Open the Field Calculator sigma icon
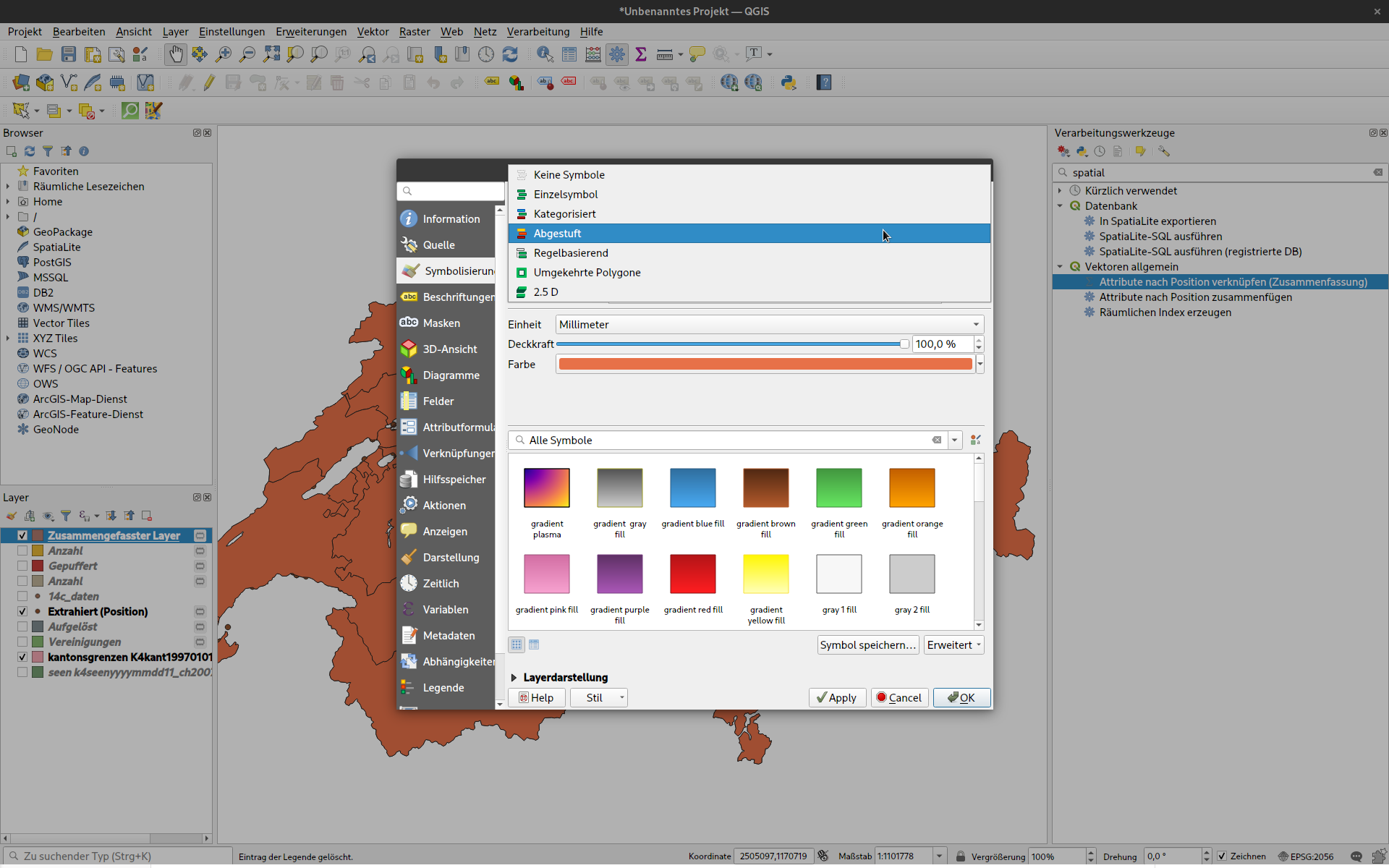 coord(640,54)
